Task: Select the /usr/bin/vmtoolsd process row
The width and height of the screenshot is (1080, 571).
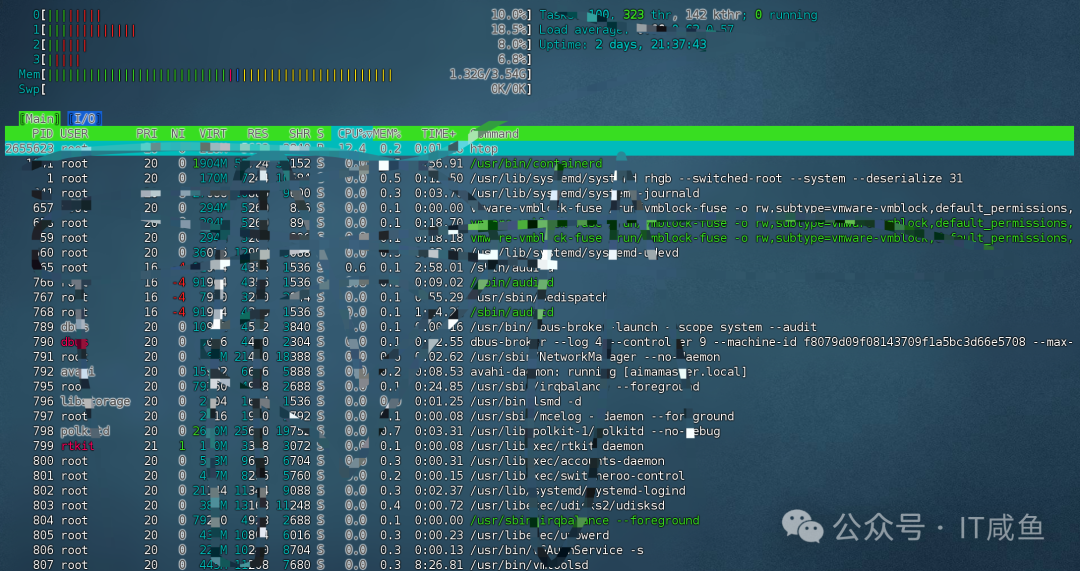Action: (x=539, y=565)
